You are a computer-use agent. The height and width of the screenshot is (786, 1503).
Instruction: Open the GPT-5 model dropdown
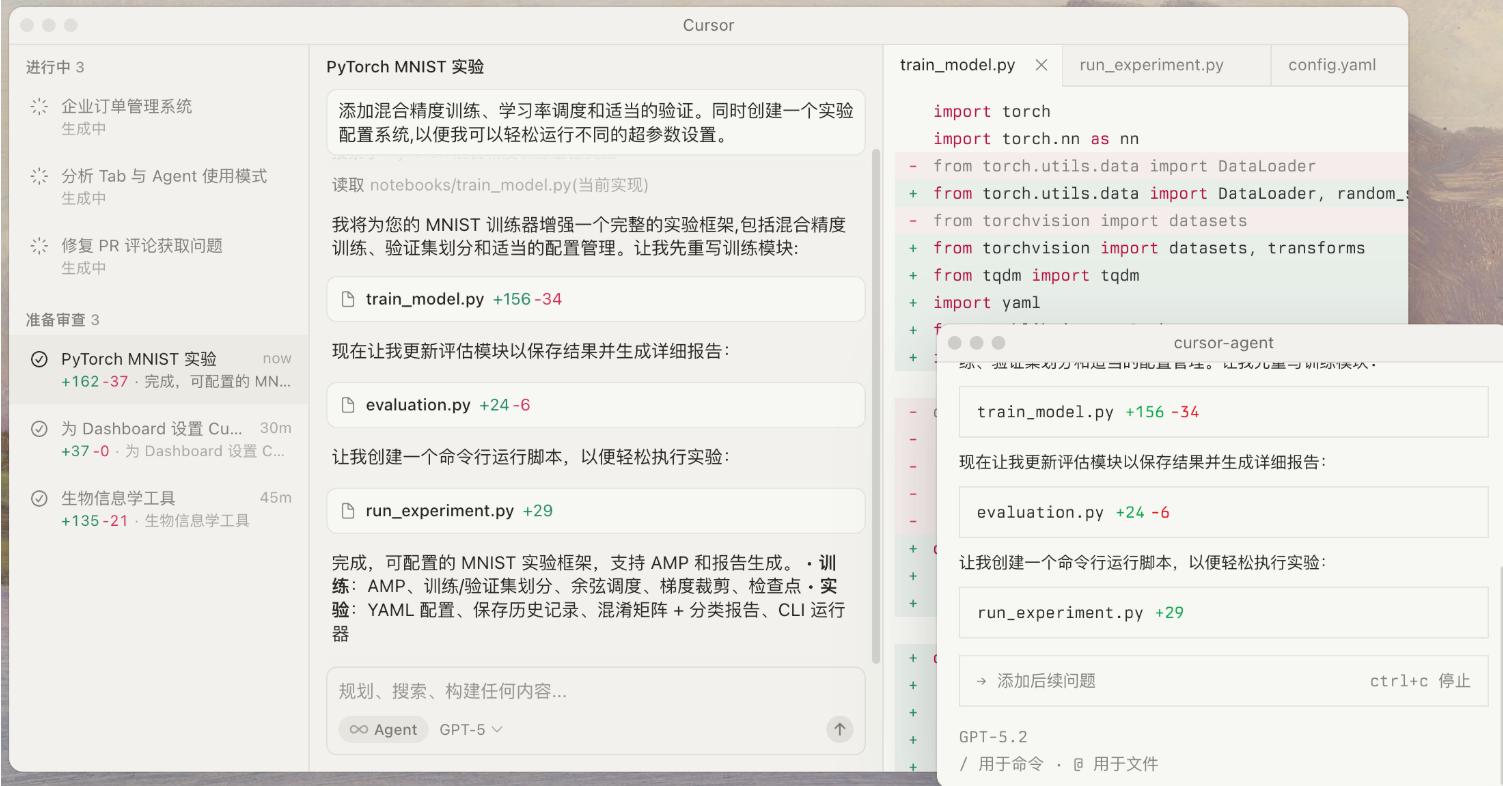471,730
